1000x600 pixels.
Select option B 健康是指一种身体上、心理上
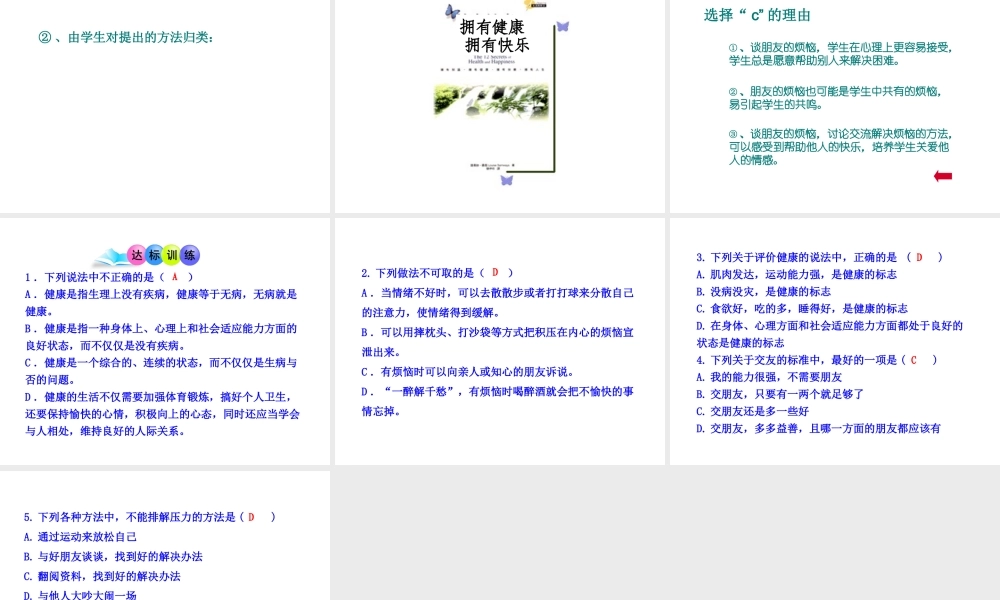click(x=161, y=337)
